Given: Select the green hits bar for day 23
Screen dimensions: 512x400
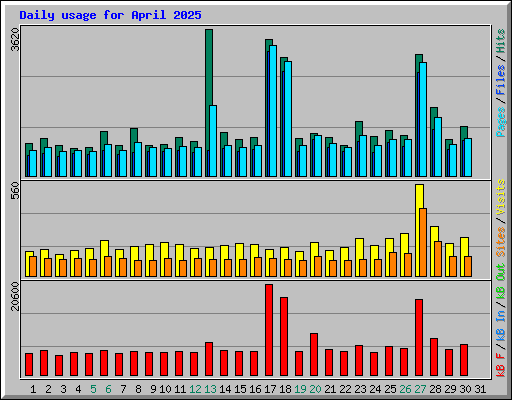Looking at the screenshot, I should tap(359, 149).
